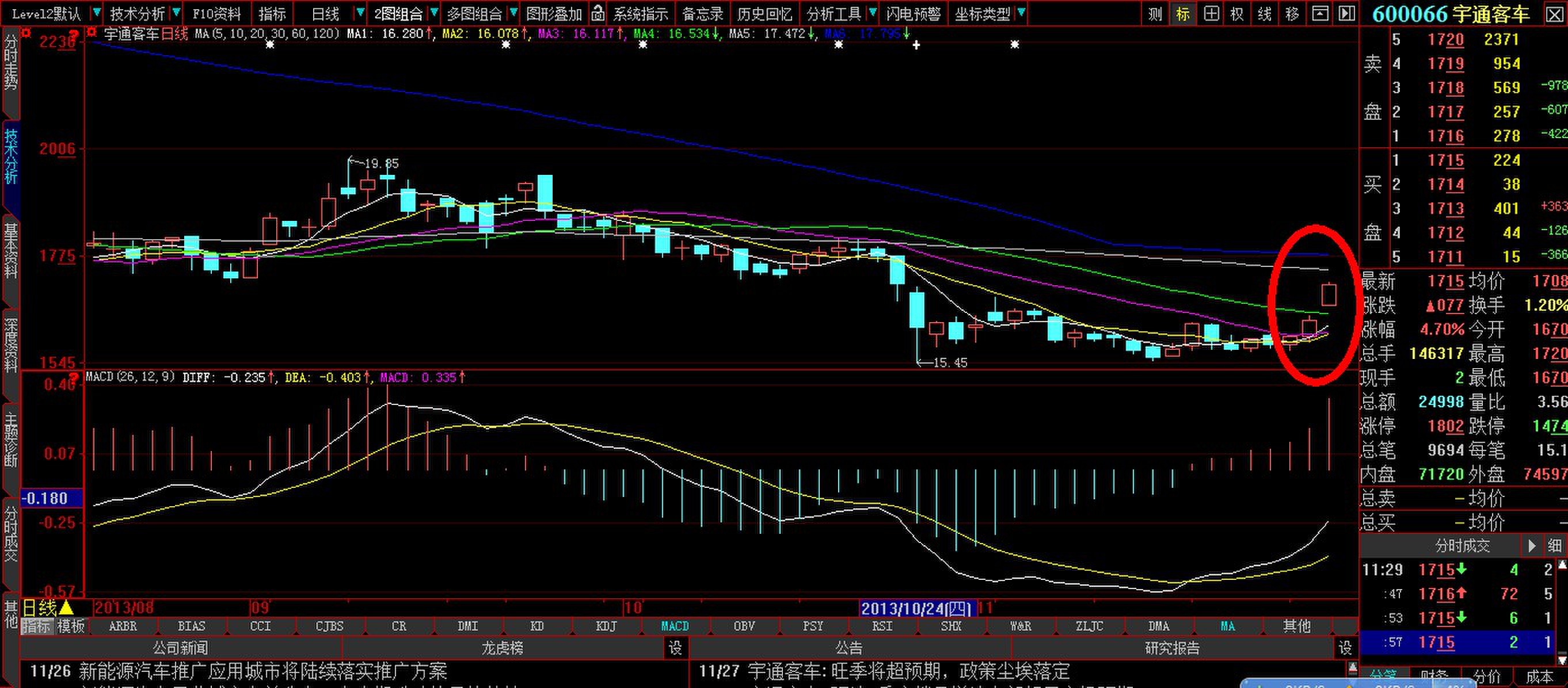Click the plus marker above the chart
Image resolution: width=1568 pixels, height=688 pixels.
[916, 45]
